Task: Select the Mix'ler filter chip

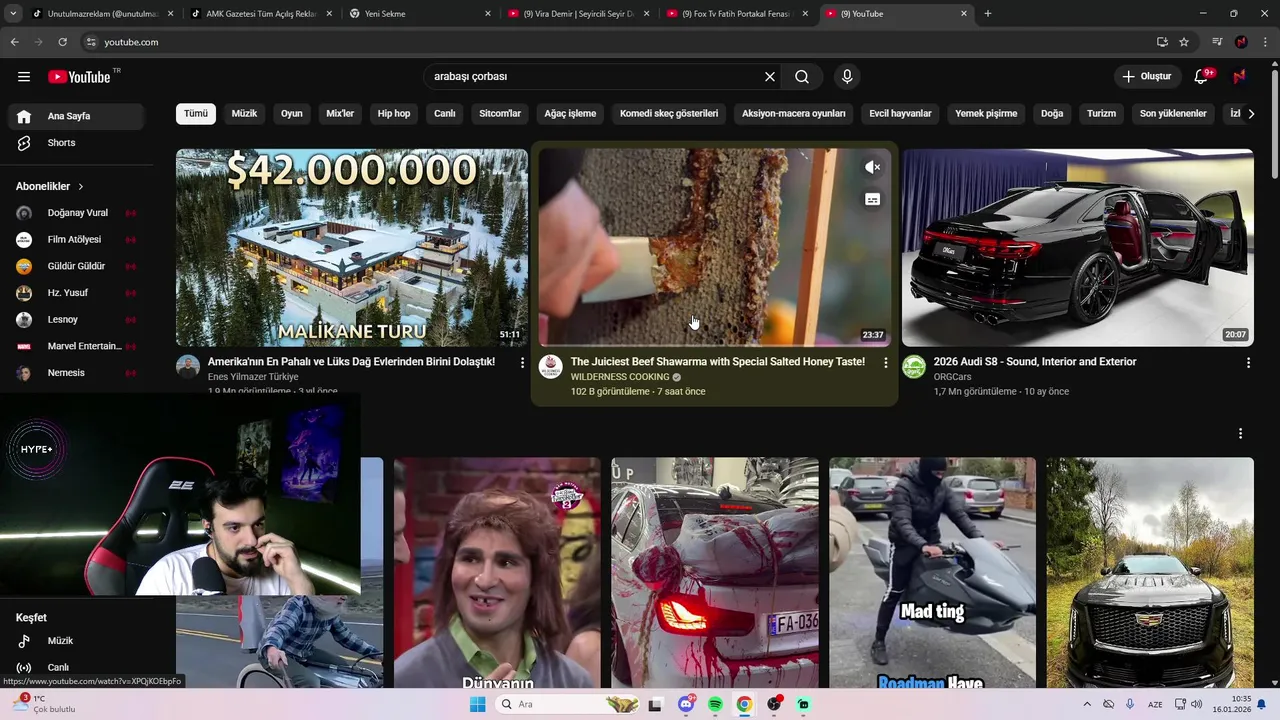Action: pyautogui.click(x=340, y=114)
